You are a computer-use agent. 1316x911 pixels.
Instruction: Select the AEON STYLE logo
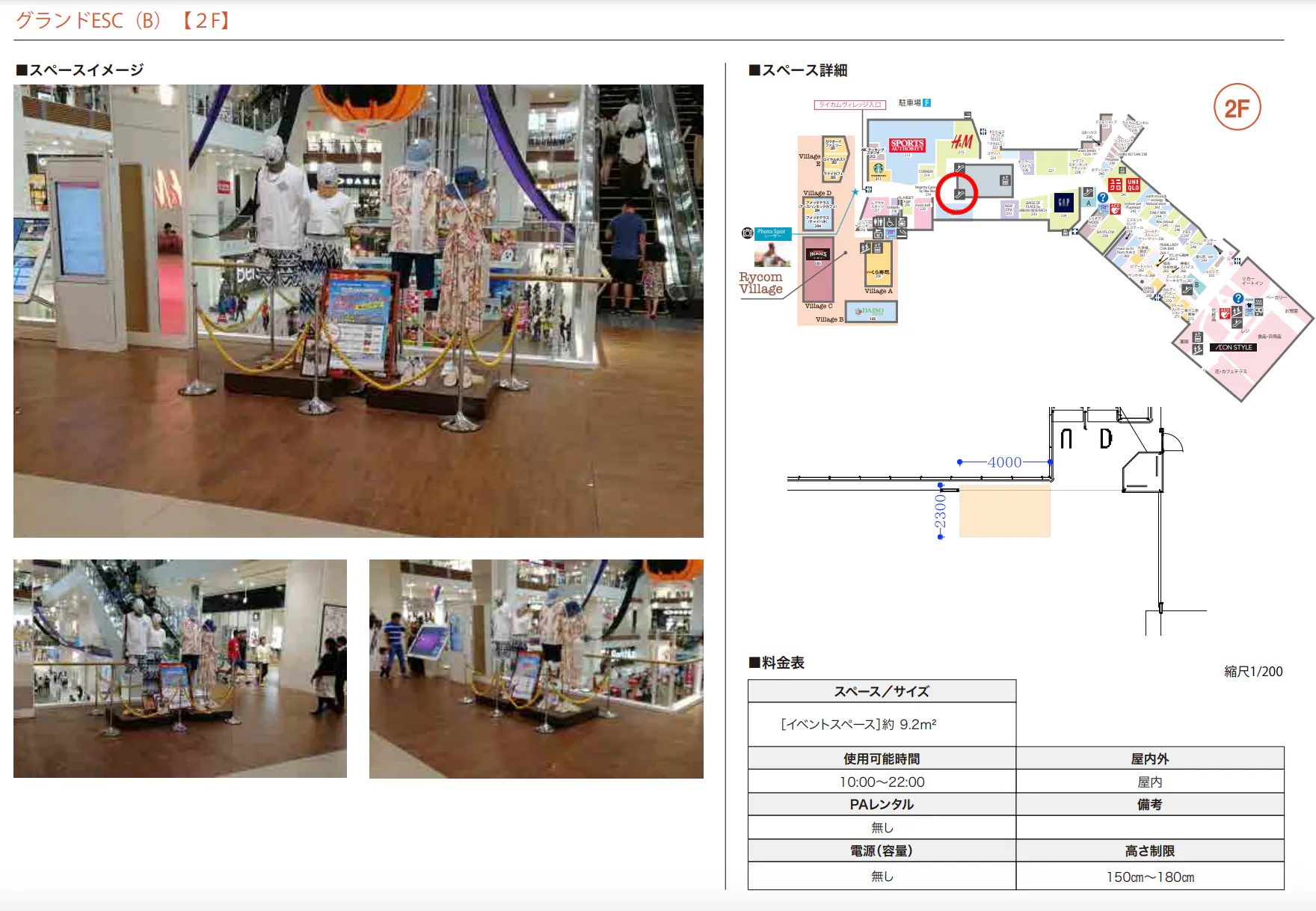click(x=1233, y=347)
